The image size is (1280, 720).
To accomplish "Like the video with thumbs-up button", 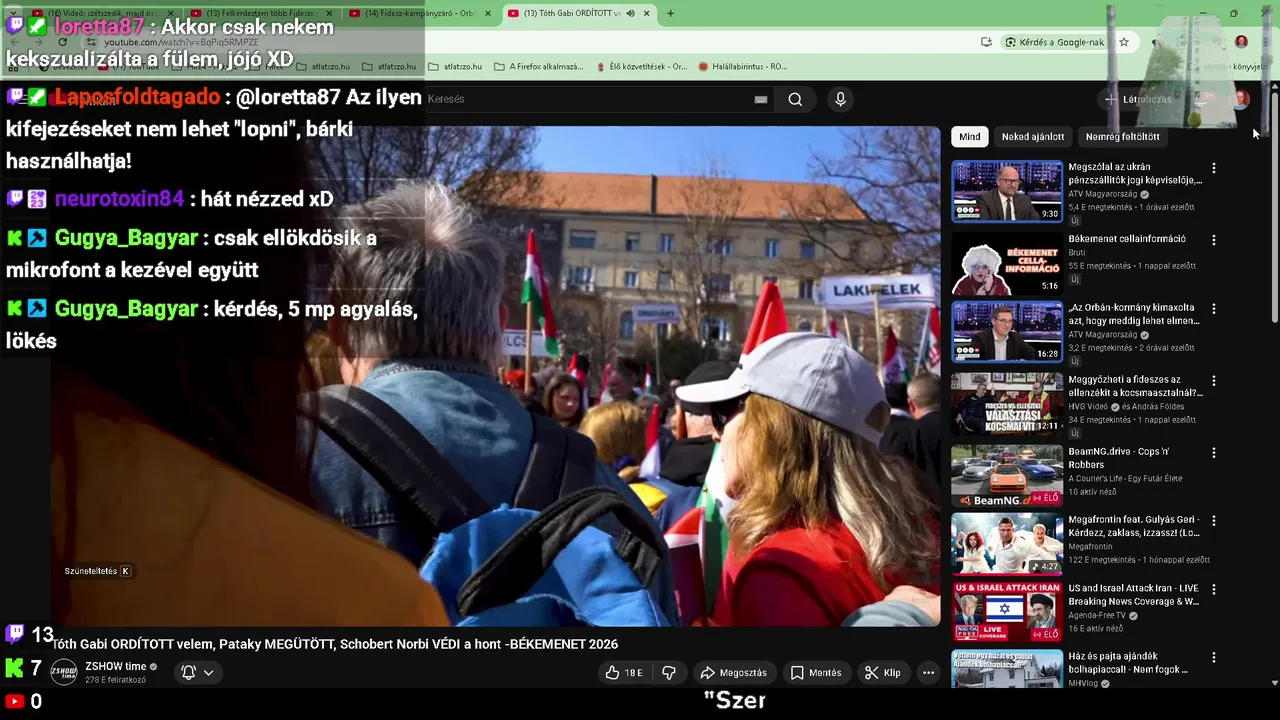I will click(x=624, y=673).
